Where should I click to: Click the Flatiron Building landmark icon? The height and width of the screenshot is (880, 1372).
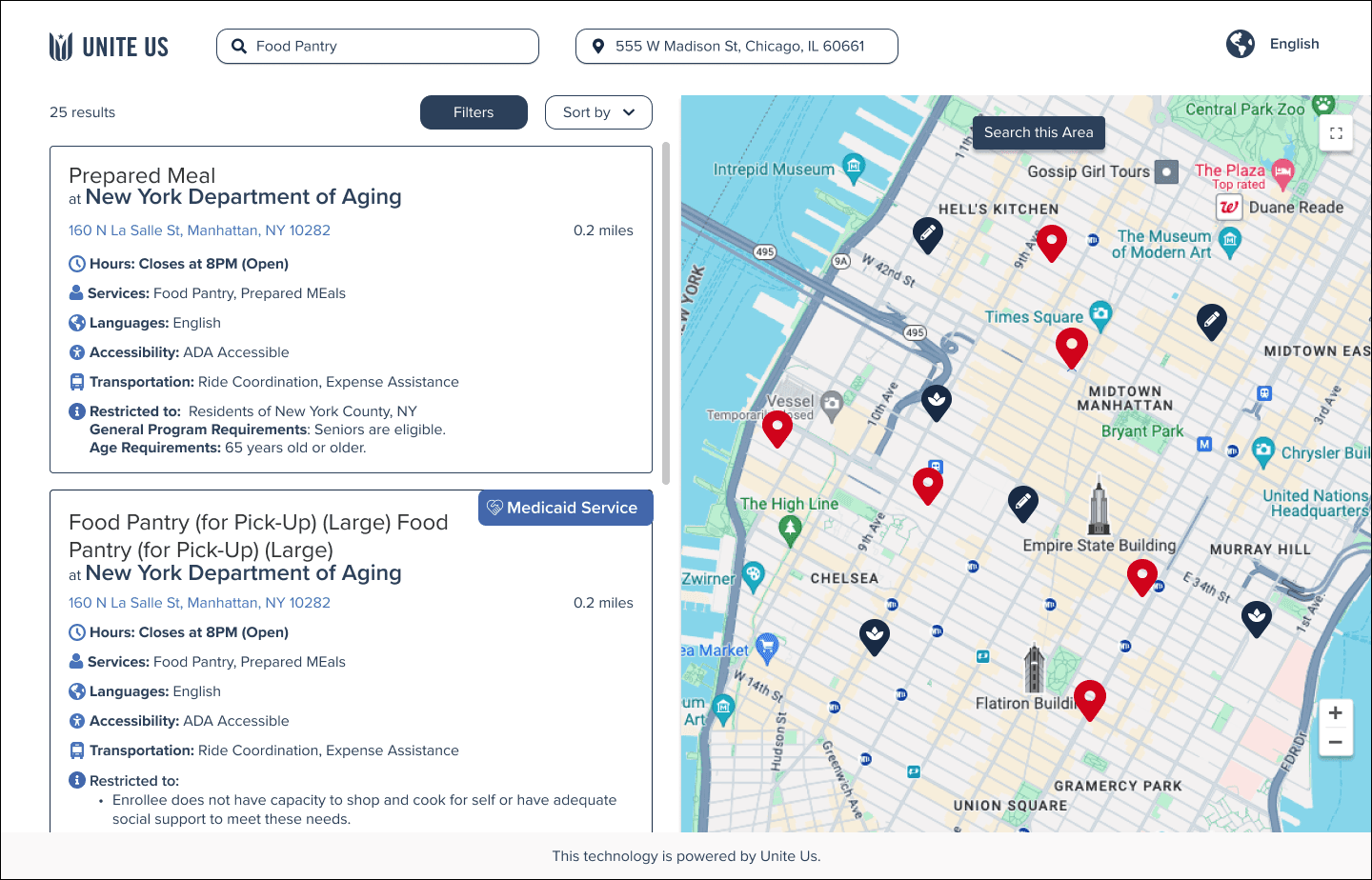1034,669
